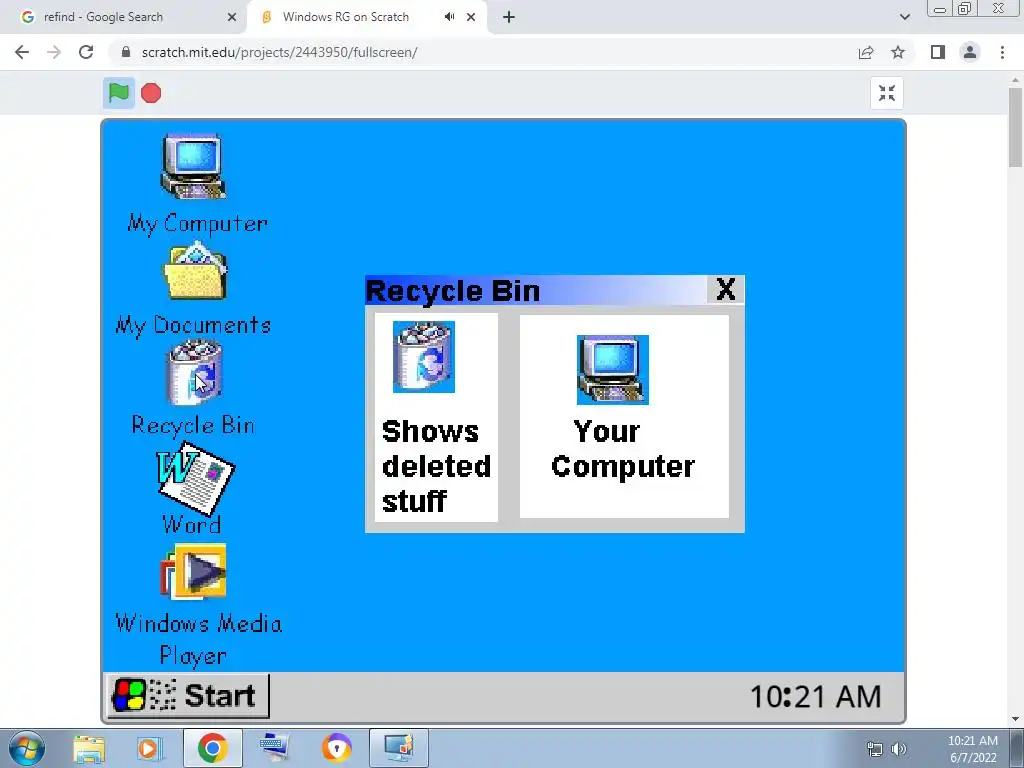This screenshot has width=1024, height=768.
Task: Open the Chrome profile avatar menu
Action: (970, 52)
